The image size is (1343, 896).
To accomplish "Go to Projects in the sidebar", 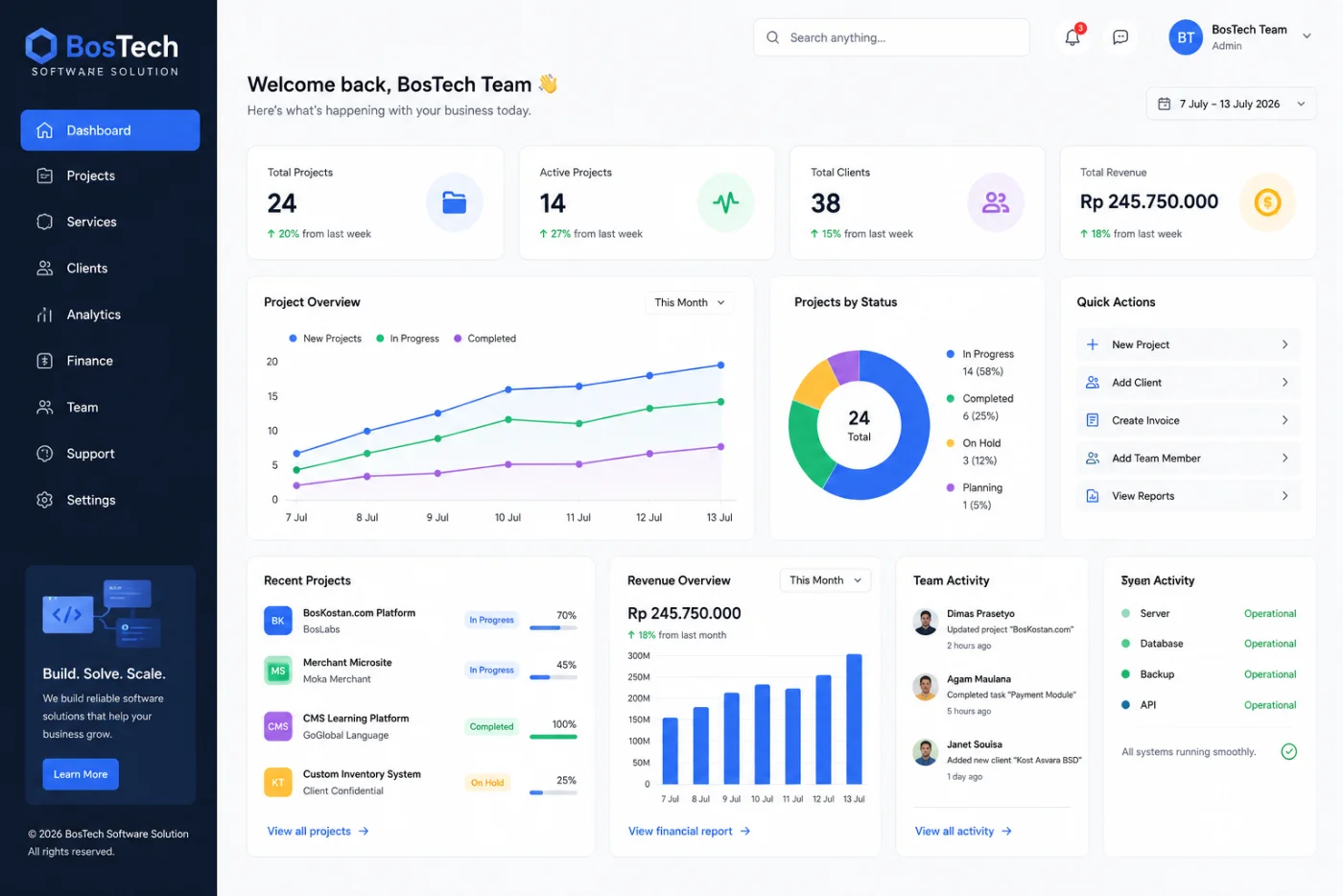I will click(110, 176).
